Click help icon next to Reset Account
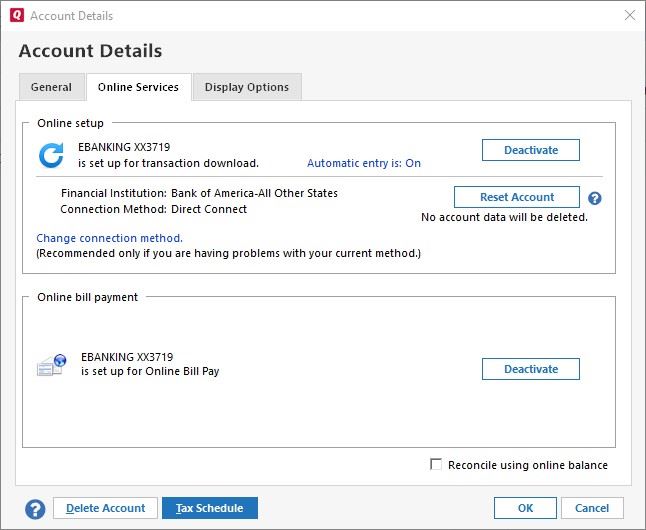The image size is (646, 530). [x=594, y=198]
